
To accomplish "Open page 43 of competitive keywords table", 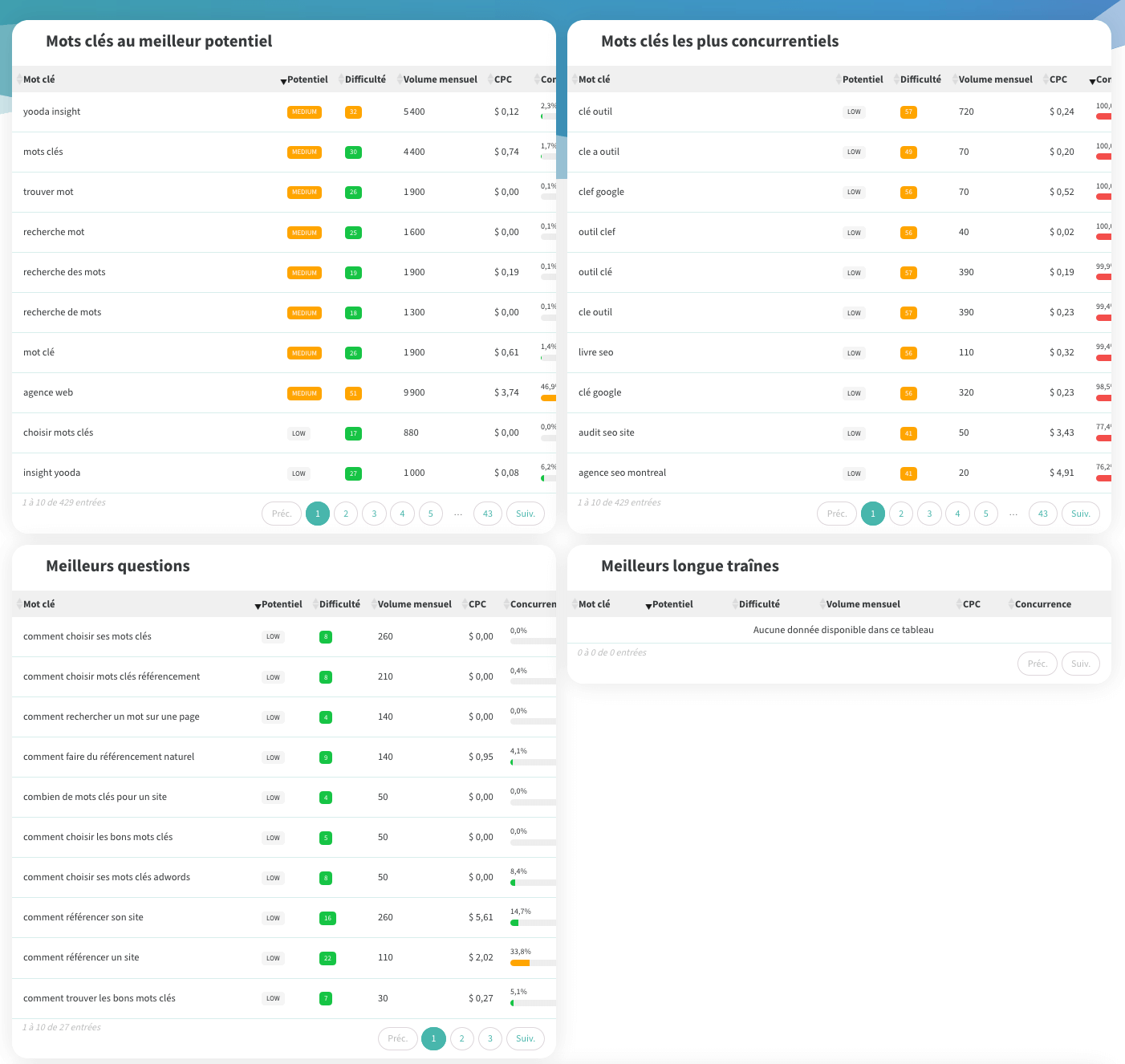I will (x=1043, y=514).
